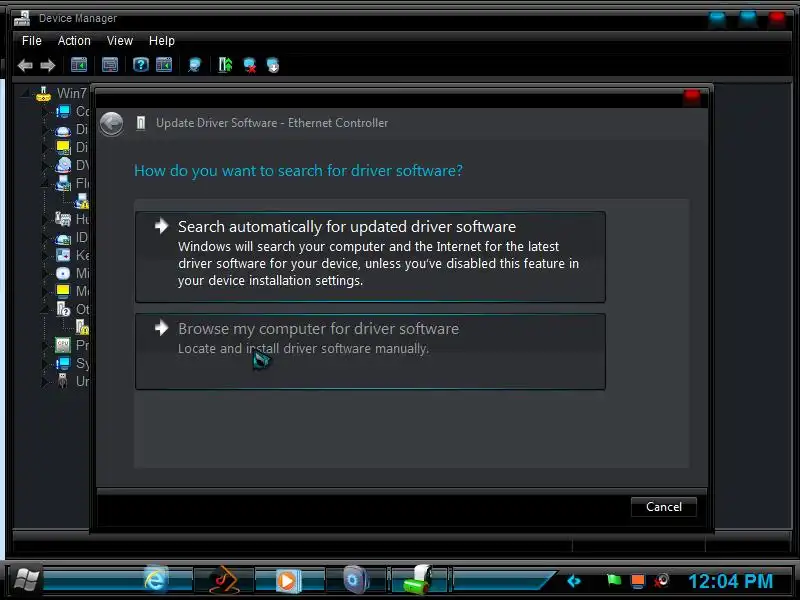Viewport: 800px width, 600px height.
Task: Select the Keyboards category icon
Action: pos(63,255)
